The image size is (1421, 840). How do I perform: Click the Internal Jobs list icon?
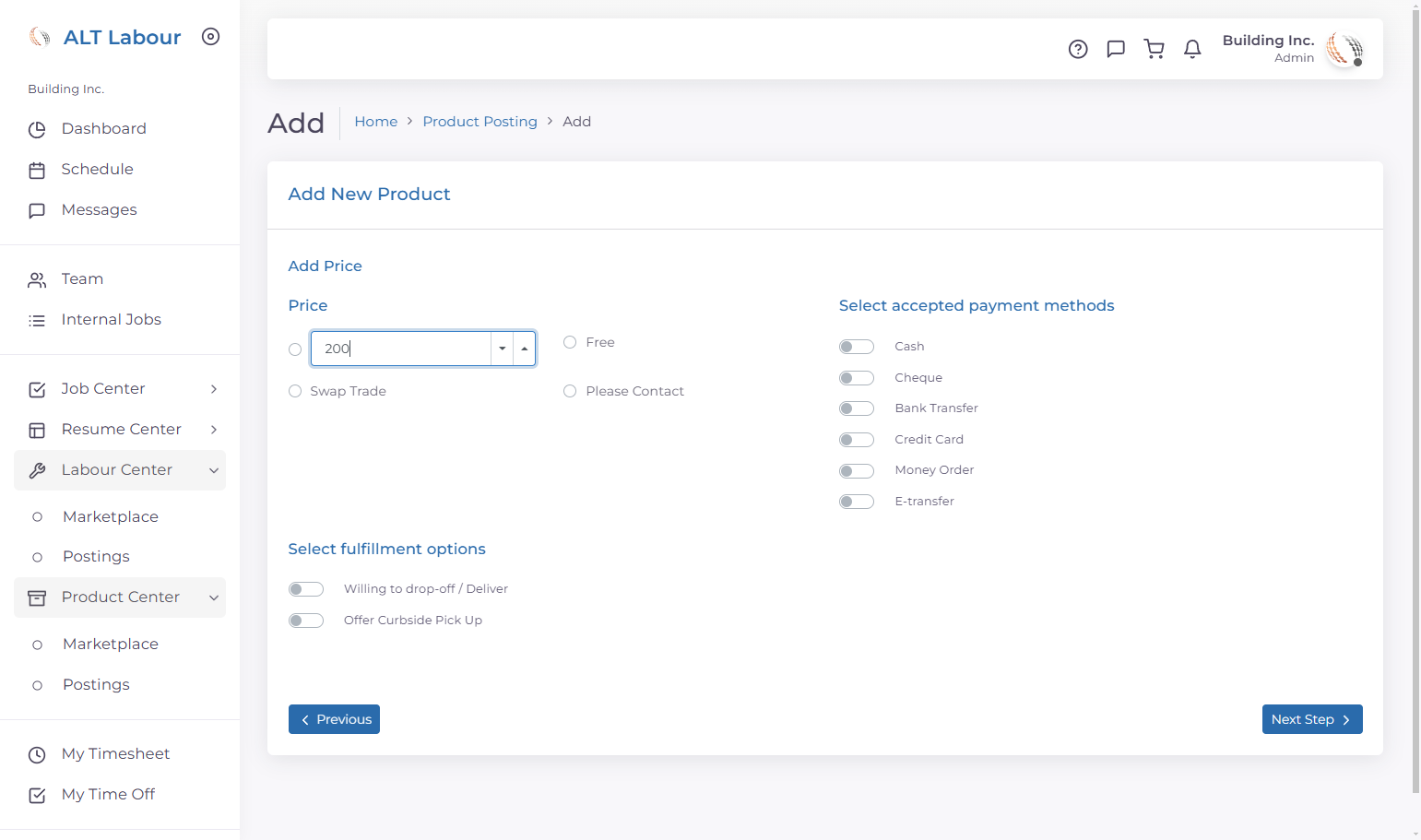coord(37,321)
